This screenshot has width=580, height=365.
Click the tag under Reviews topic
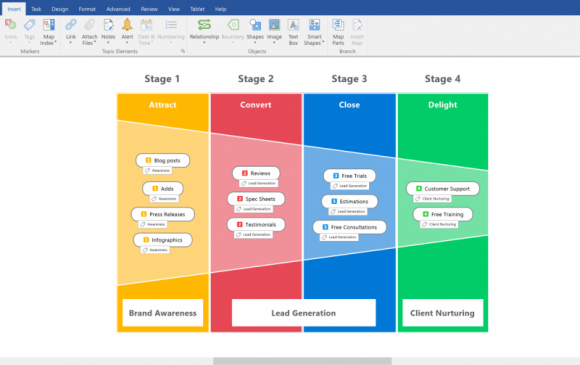click(x=259, y=183)
